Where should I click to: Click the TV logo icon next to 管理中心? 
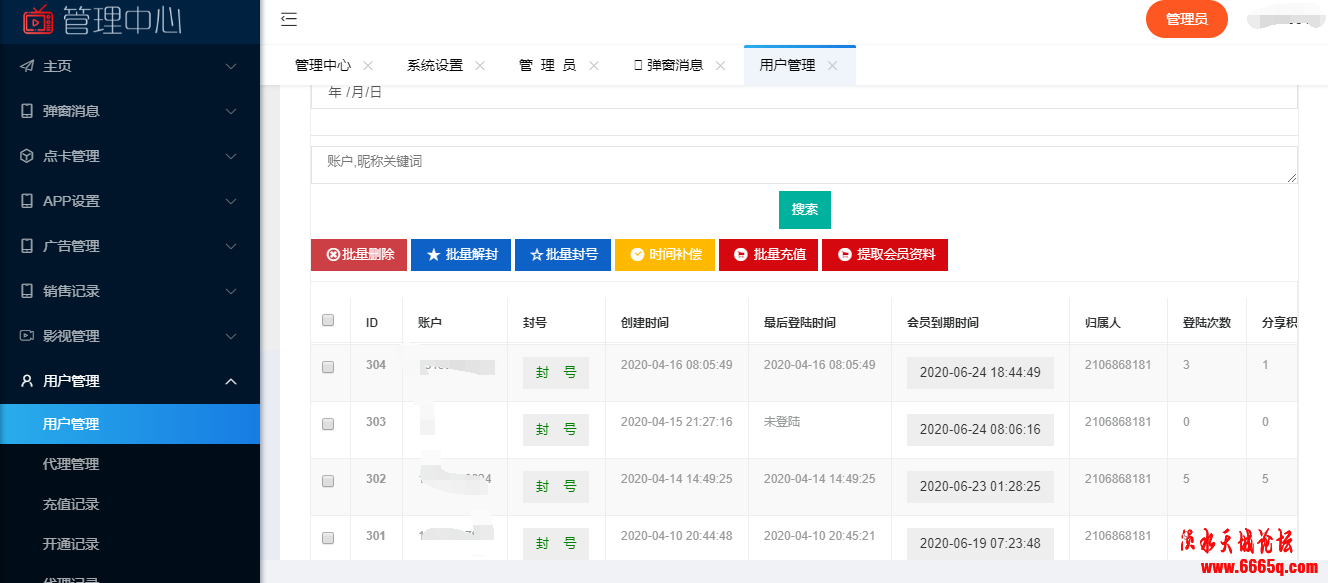(38, 19)
